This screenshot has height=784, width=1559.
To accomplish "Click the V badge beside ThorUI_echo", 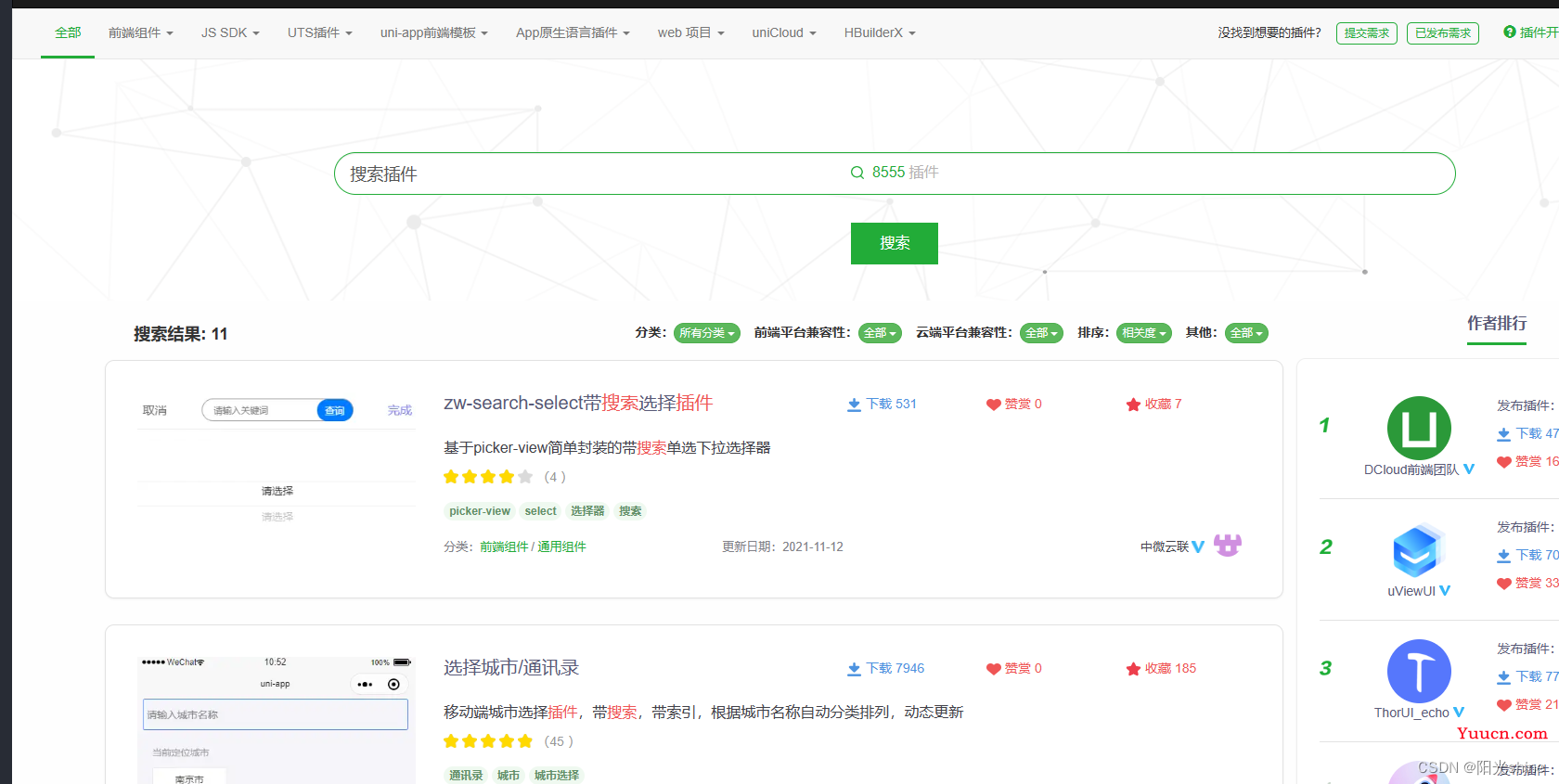I will tap(1459, 713).
